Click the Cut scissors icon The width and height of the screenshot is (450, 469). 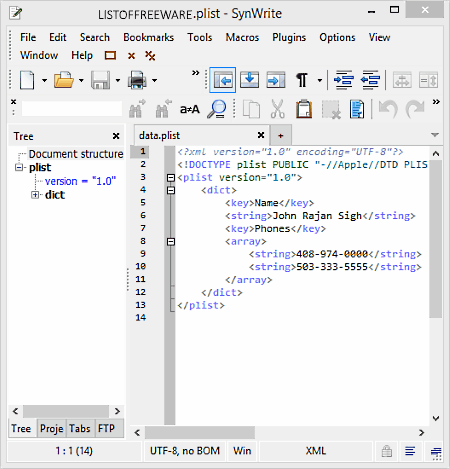(x=277, y=109)
